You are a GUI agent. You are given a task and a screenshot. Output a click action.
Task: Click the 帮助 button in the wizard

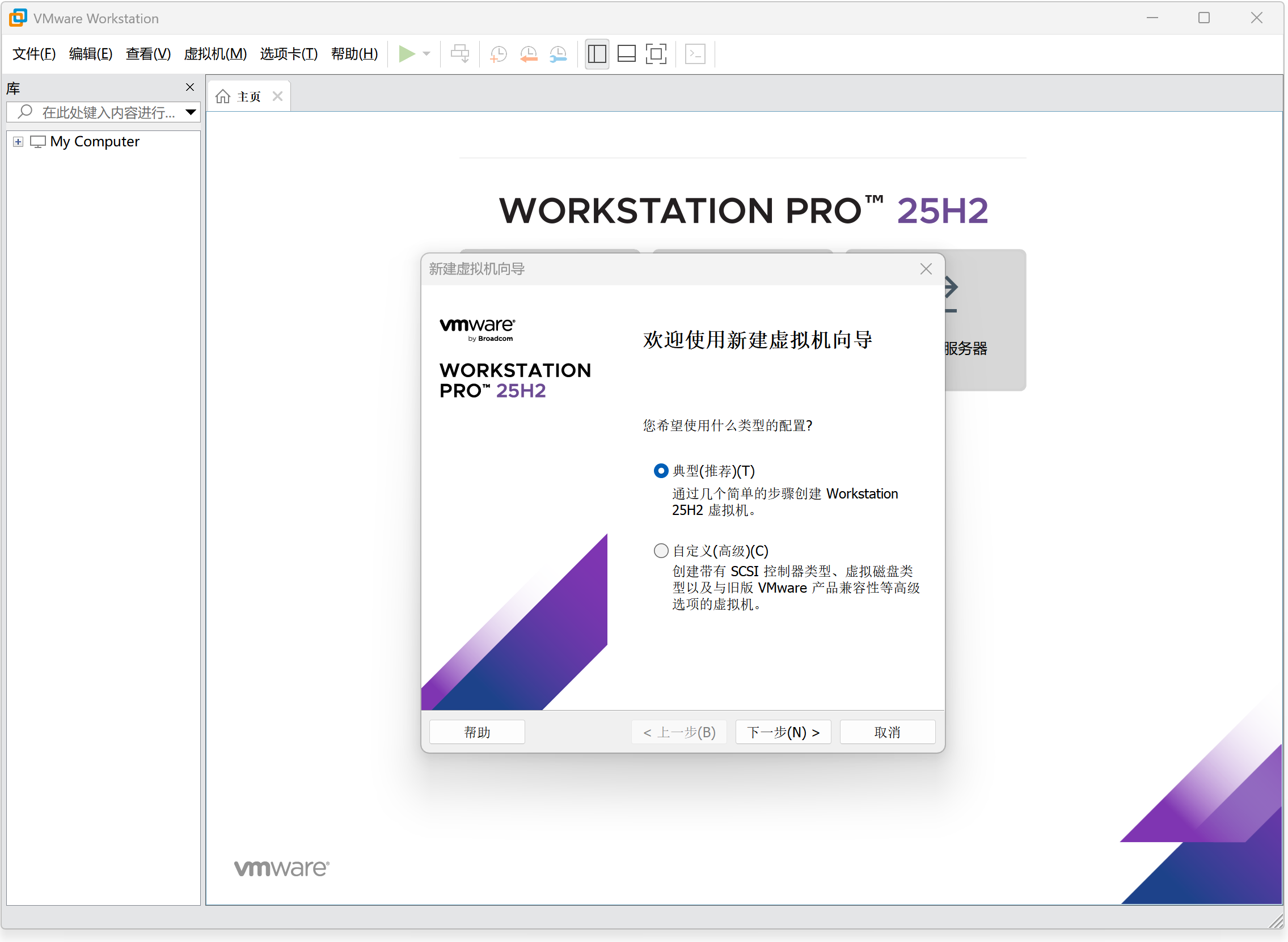476,732
